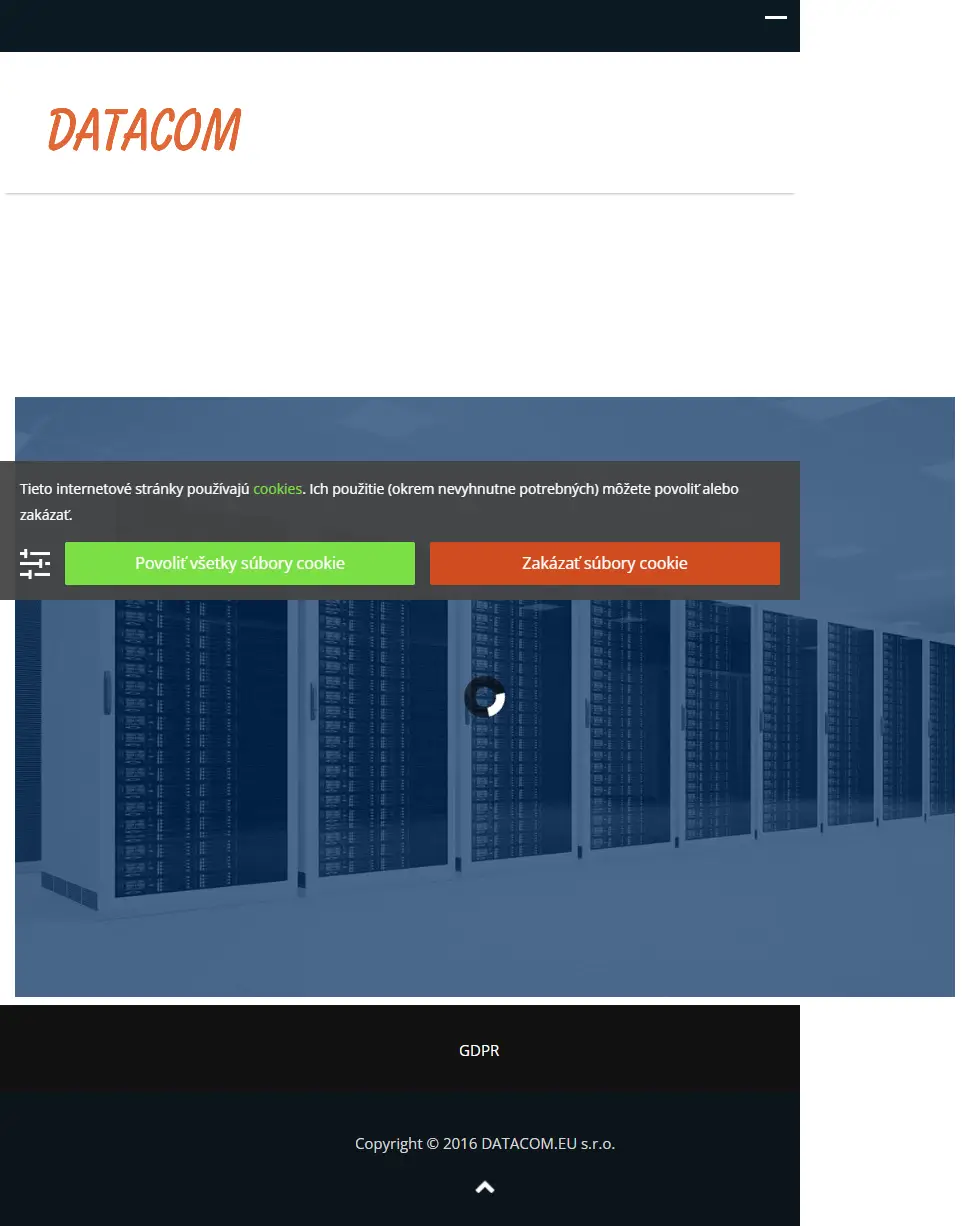Click Zakázať súbory cookie button

605,563
